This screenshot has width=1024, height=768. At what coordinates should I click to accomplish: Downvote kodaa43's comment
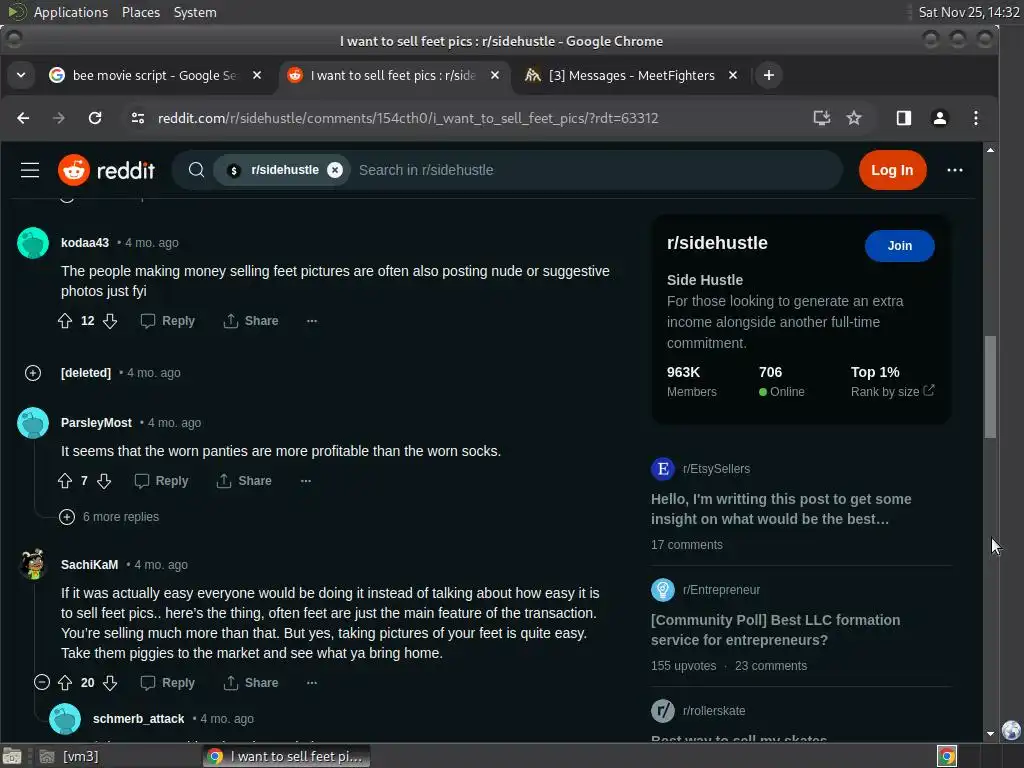(x=110, y=321)
